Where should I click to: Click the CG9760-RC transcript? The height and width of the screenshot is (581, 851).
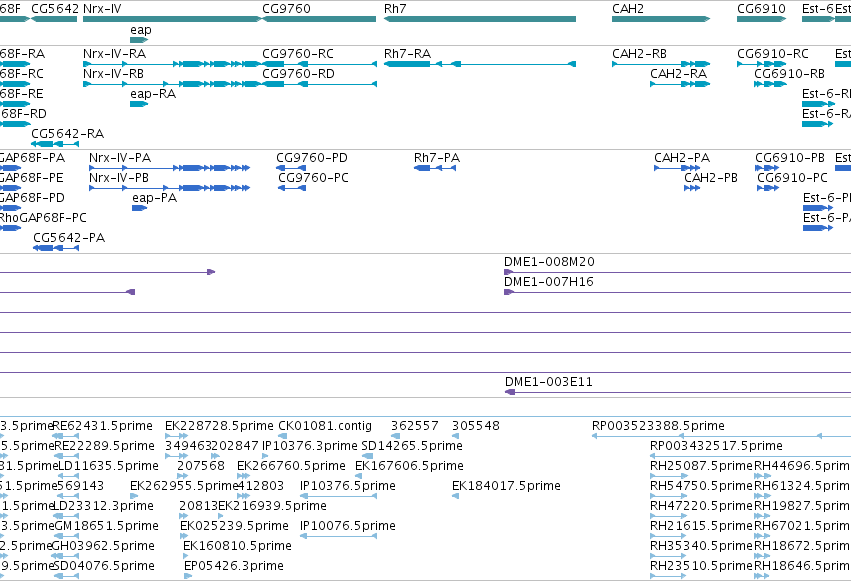[x=319, y=64]
